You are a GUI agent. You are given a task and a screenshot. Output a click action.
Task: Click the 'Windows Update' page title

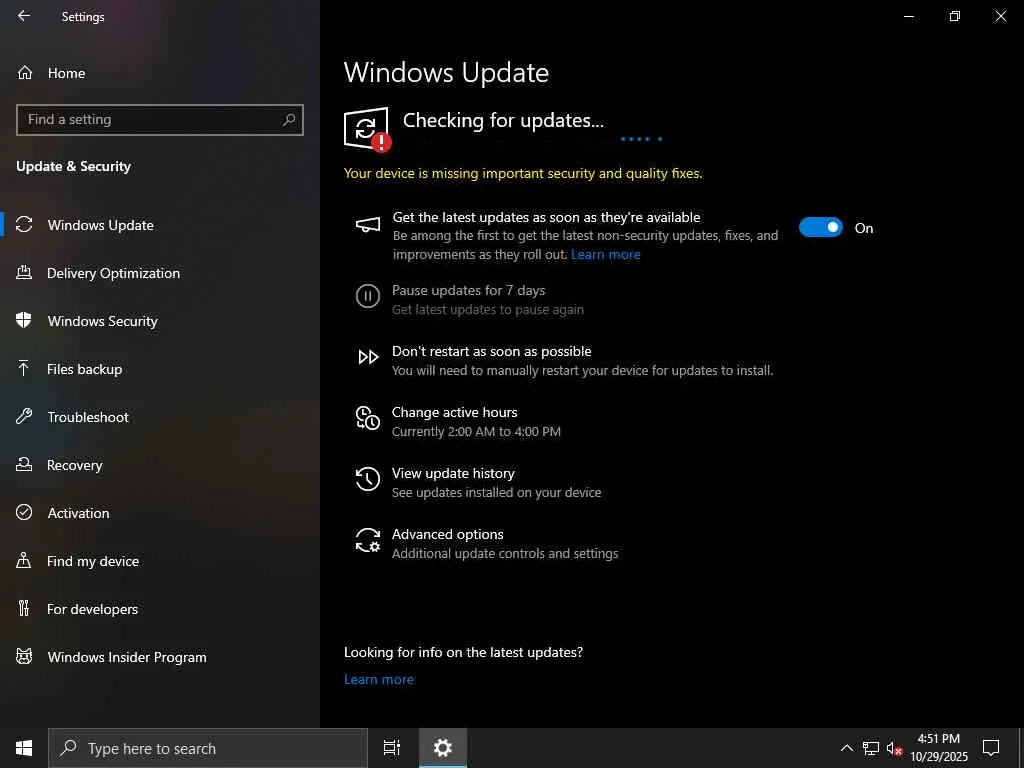[x=446, y=72]
